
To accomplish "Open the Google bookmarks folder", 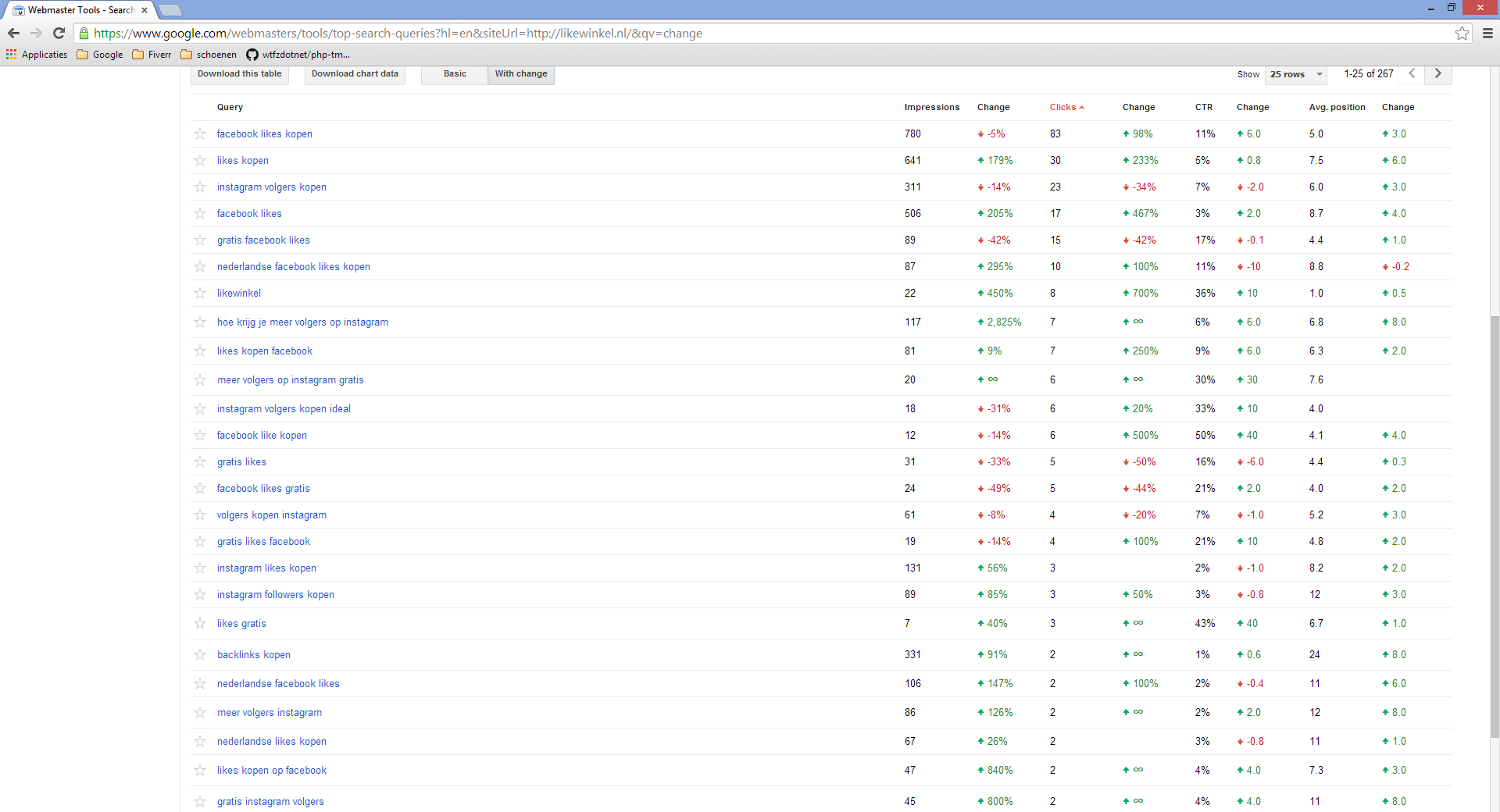I will (100, 55).
